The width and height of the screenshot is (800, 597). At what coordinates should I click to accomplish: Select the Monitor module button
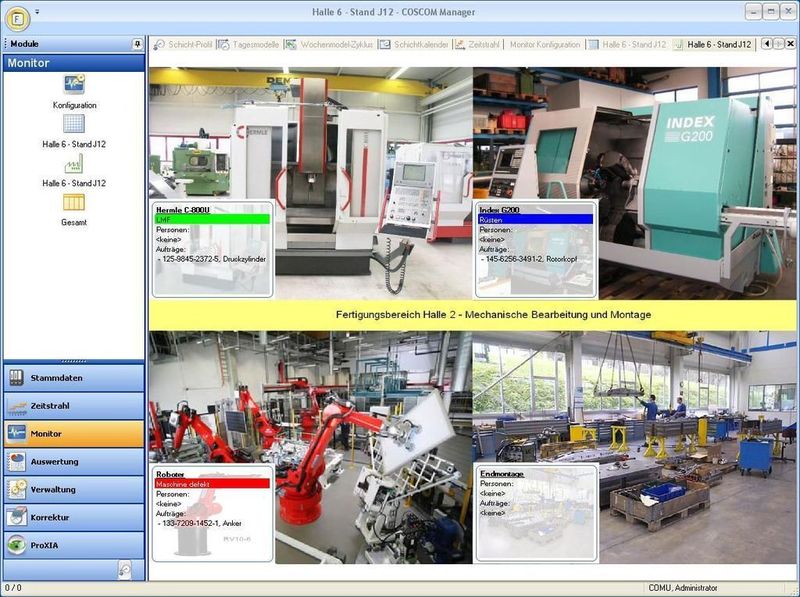(74, 434)
